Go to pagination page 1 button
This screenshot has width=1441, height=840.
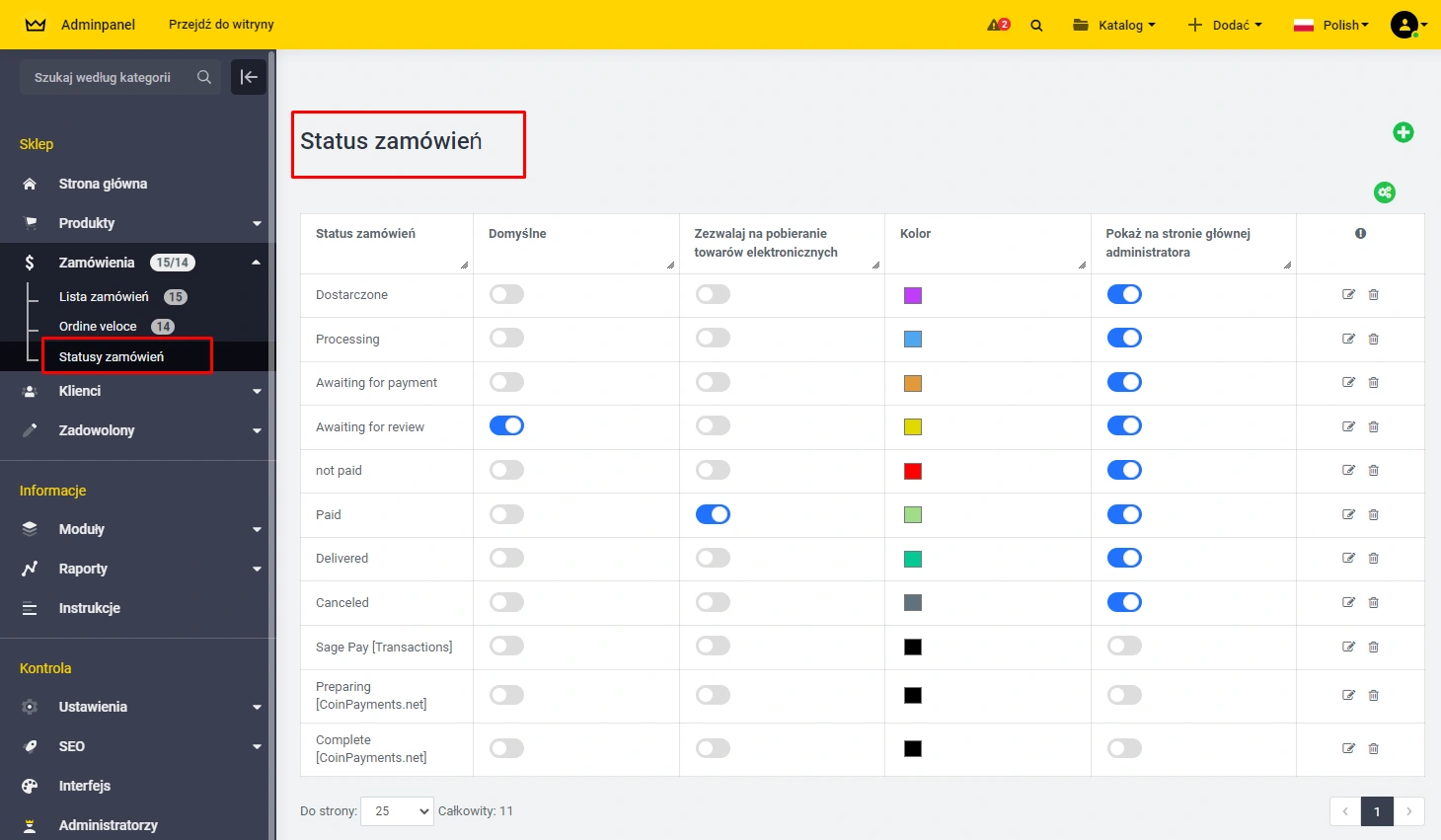coord(1377,811)
